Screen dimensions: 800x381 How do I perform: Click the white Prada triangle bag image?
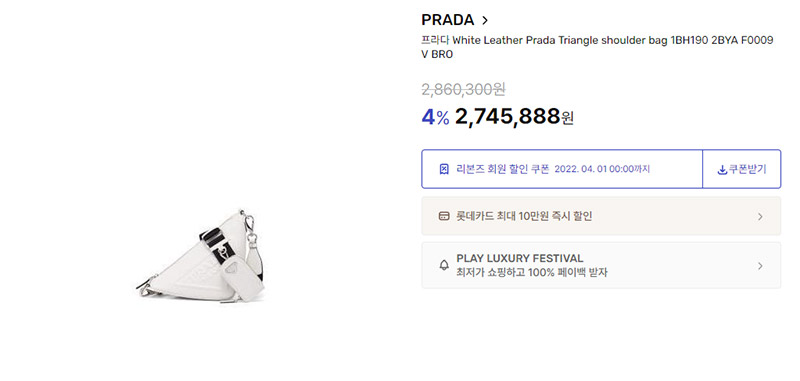pyautogui.click(x=202, y=256)
